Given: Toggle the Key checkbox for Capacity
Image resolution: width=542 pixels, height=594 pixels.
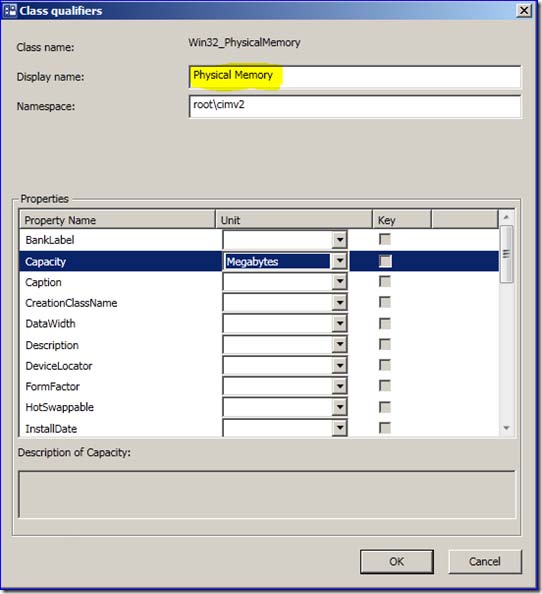Looking at the screenshot, I should point(385,261).
